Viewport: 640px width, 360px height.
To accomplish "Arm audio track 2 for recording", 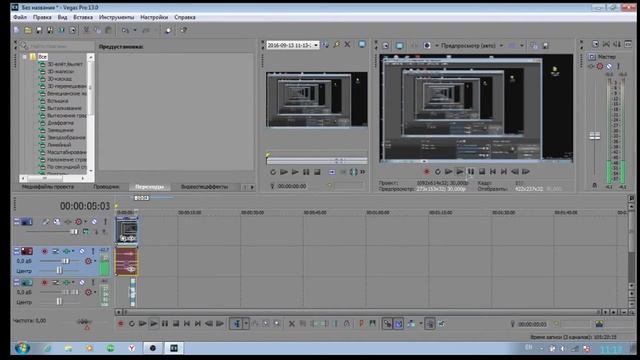I will click(44, 251).
